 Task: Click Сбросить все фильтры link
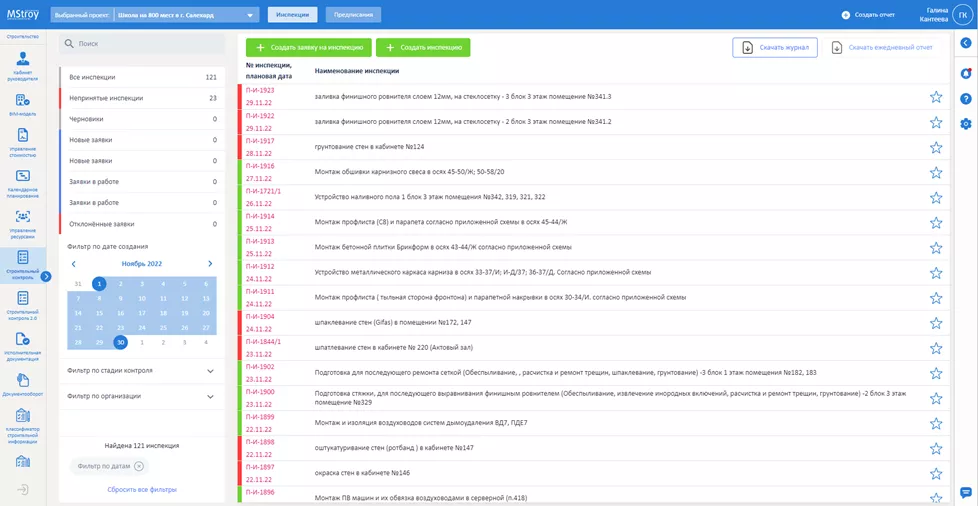[x=142, y=489]
